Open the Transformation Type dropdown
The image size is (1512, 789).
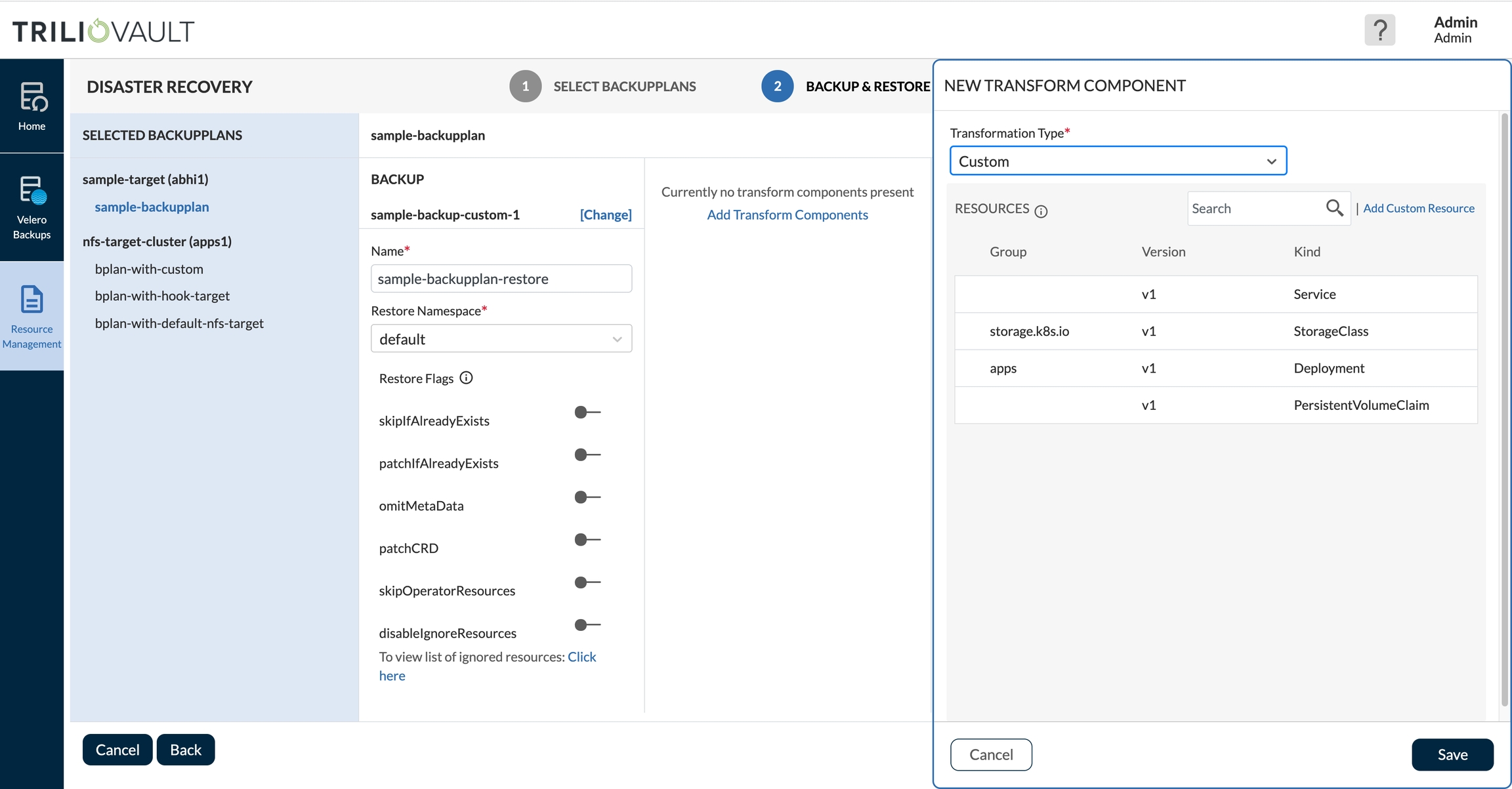click(x=1118, y=161)
